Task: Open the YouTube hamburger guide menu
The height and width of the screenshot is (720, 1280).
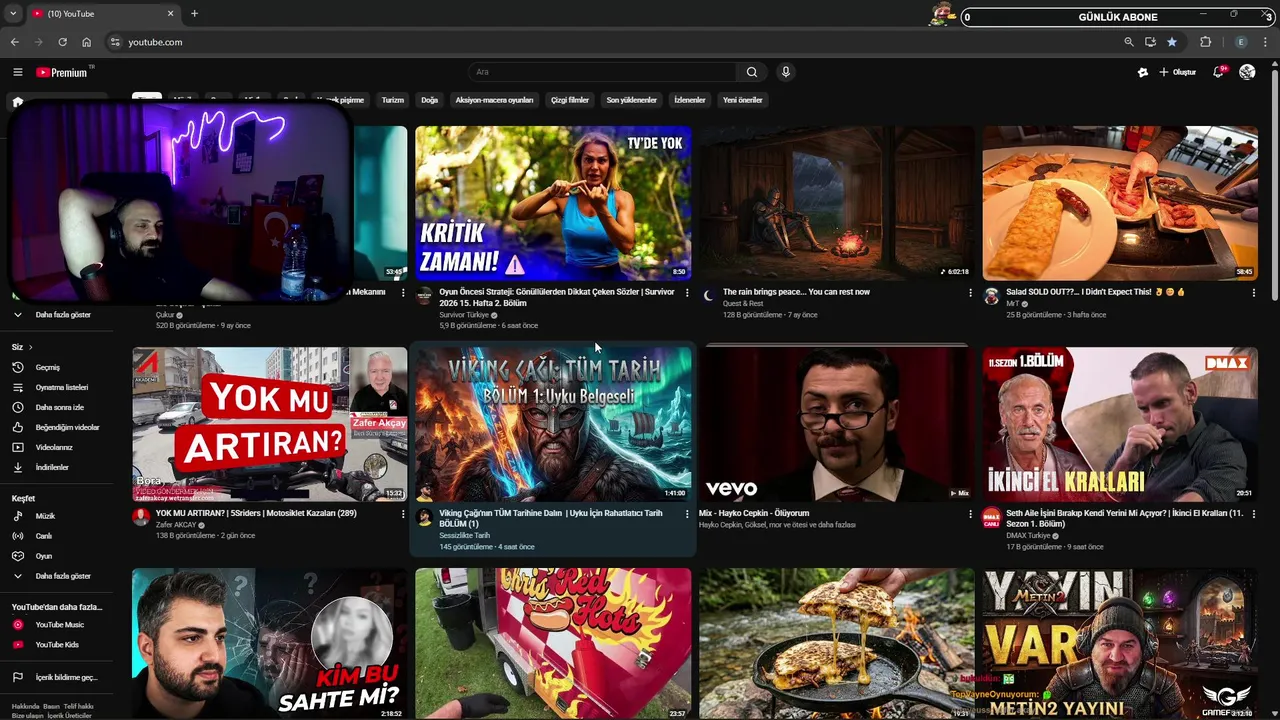Action: coord(17,72)
